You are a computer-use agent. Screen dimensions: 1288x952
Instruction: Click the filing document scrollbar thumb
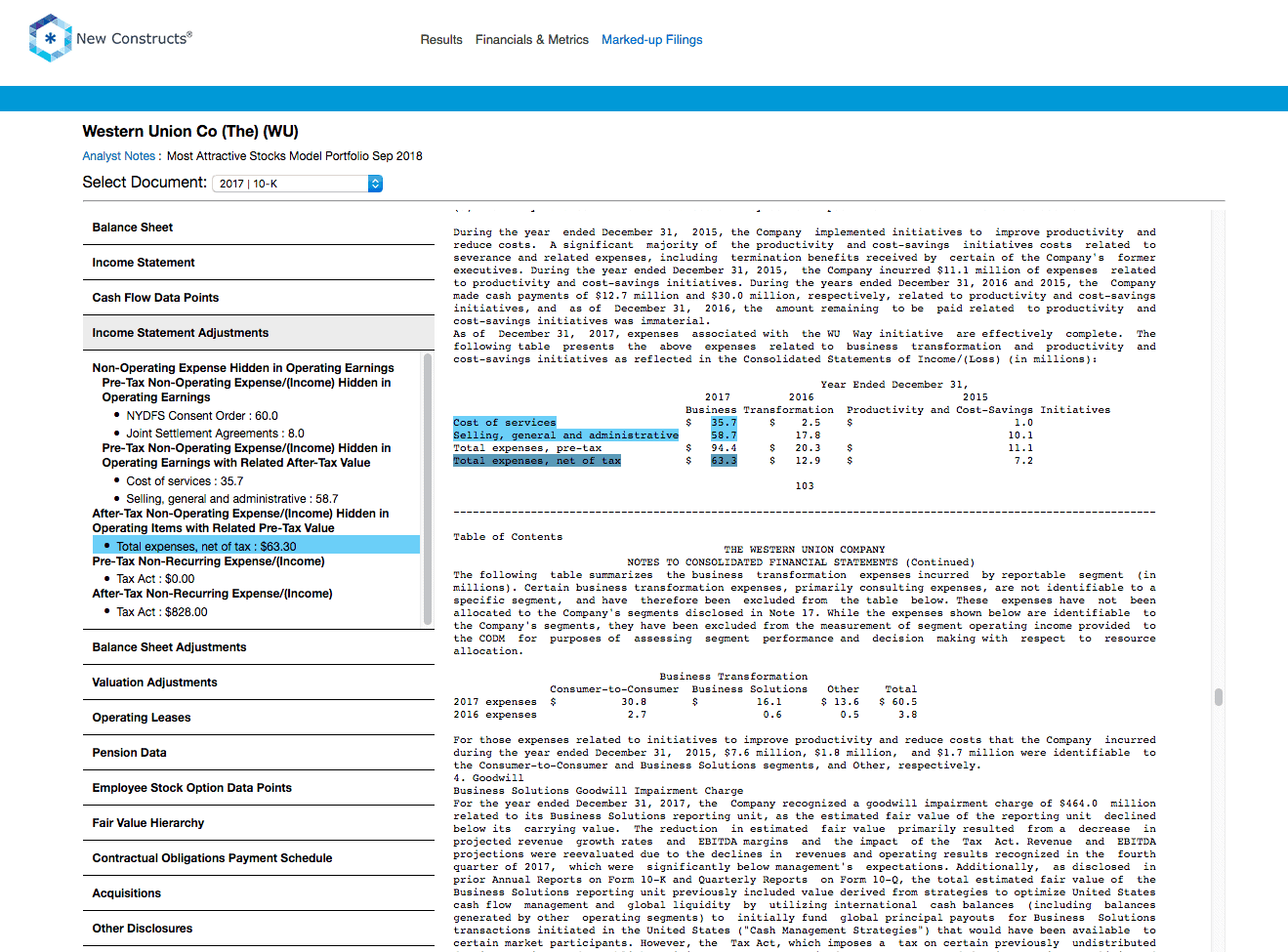pyautogui.click(x=1219, y=697)
